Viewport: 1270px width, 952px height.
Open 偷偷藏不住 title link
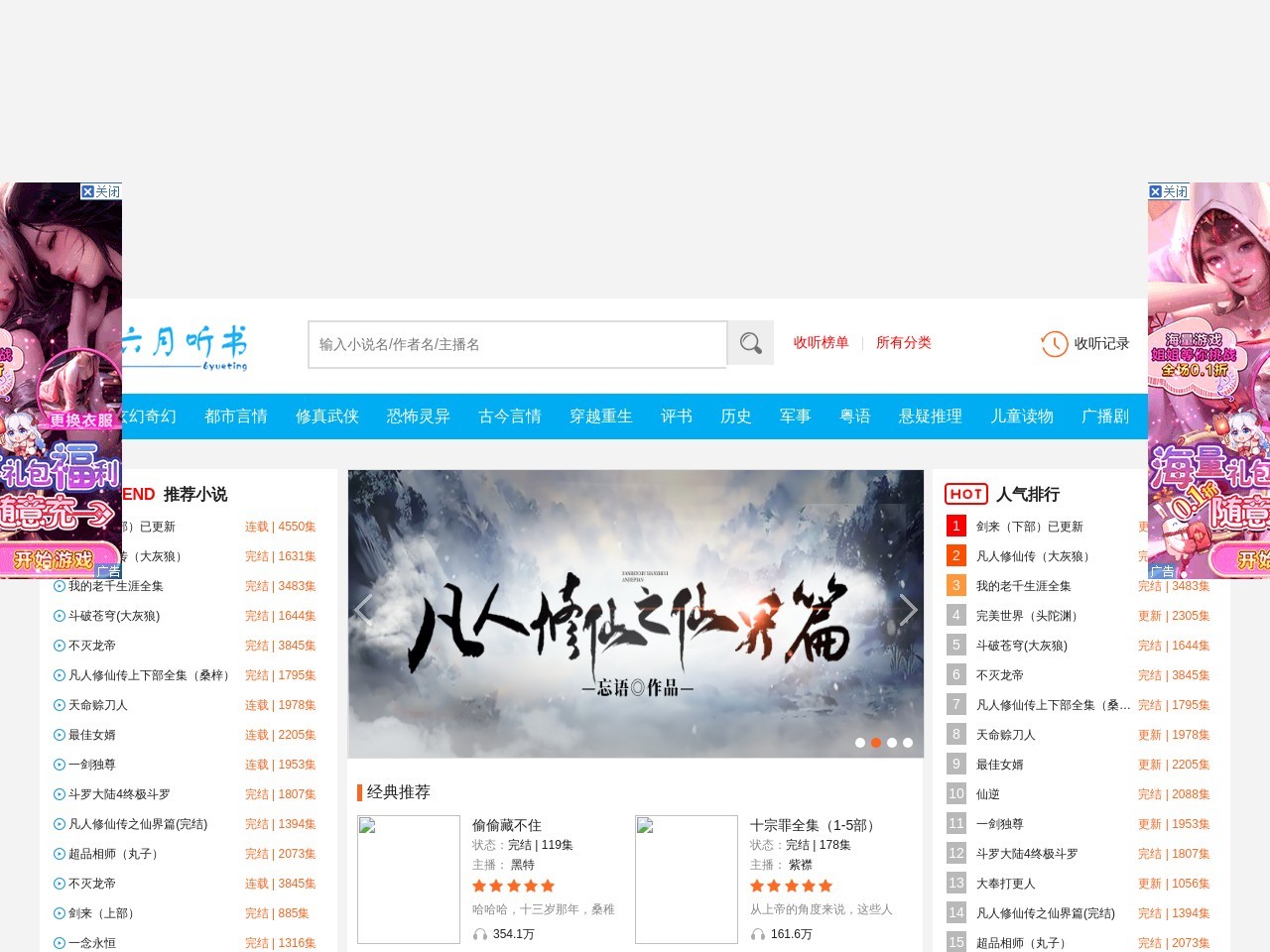507,825
